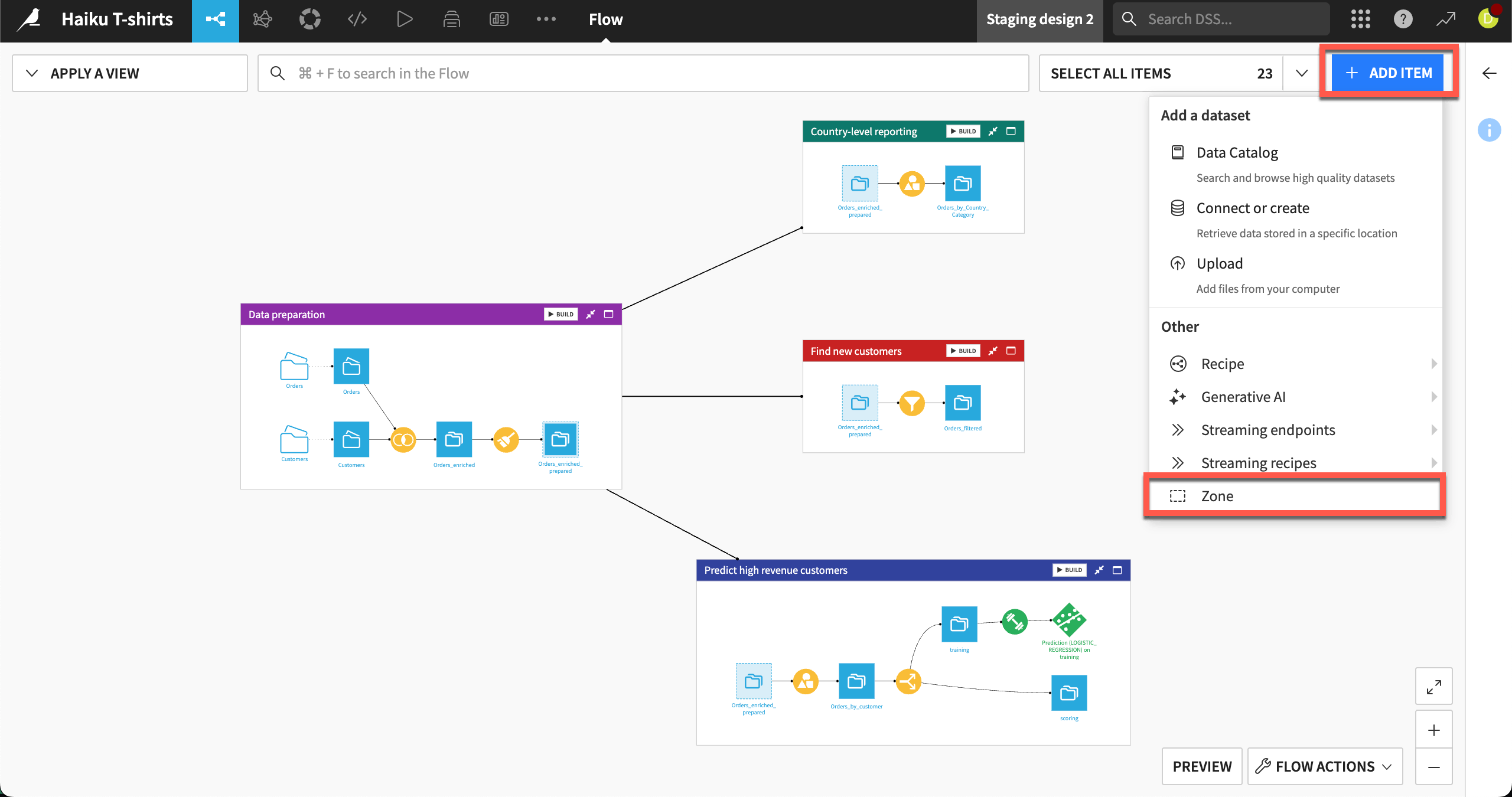
Task: Expand the chevron next to SELECT ALL ITEMS
Action: coord(1302,73)
